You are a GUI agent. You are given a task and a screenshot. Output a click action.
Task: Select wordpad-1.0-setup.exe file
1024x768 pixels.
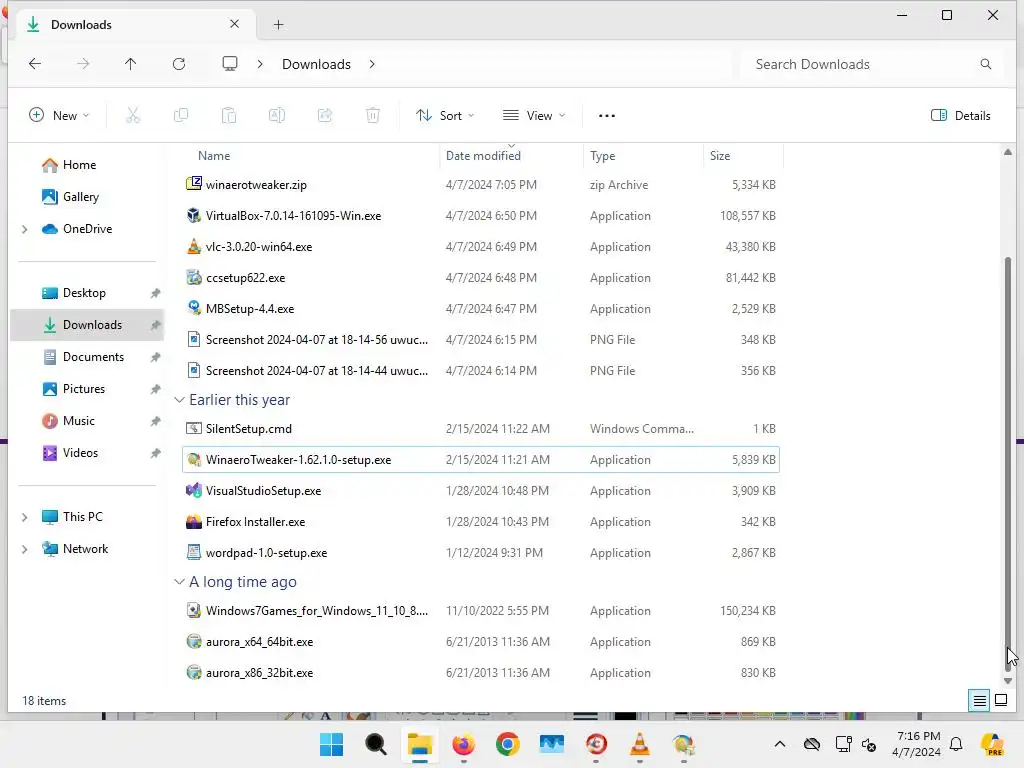point(481,553)
